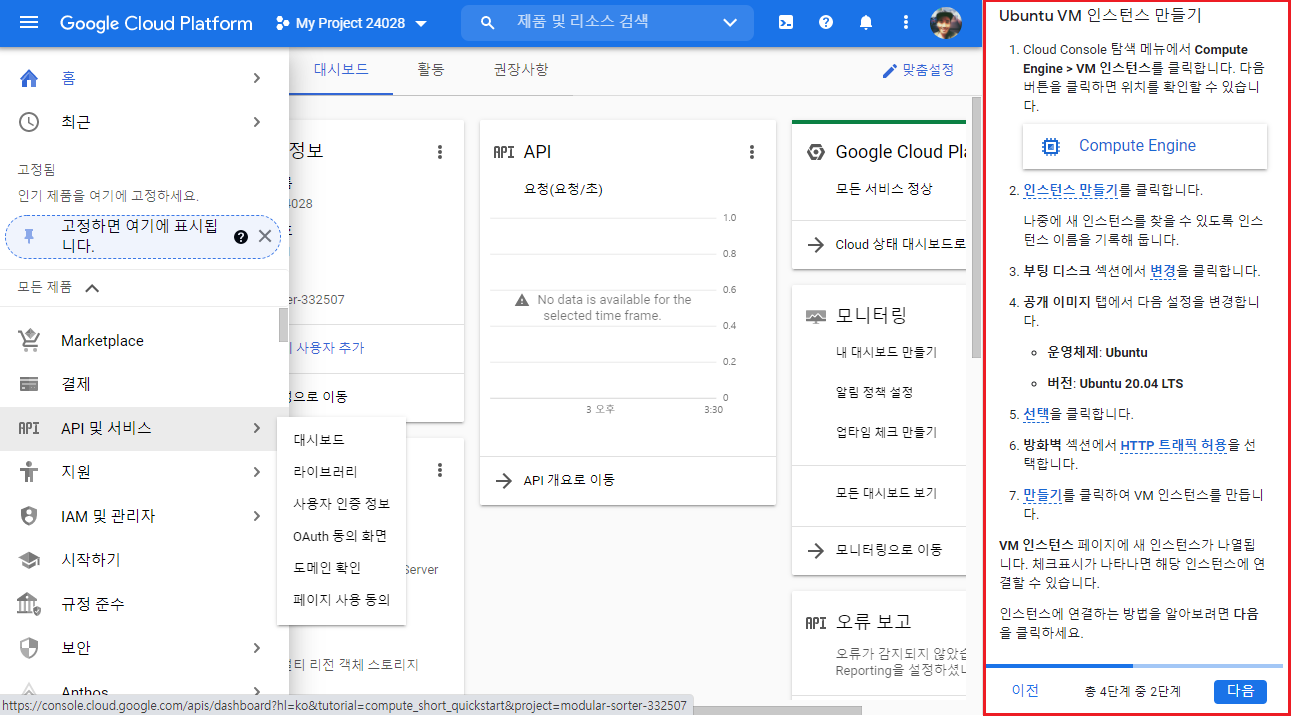Click the Getting started graduation cap icon
The image size is (1292, 716).
[29, 560]
